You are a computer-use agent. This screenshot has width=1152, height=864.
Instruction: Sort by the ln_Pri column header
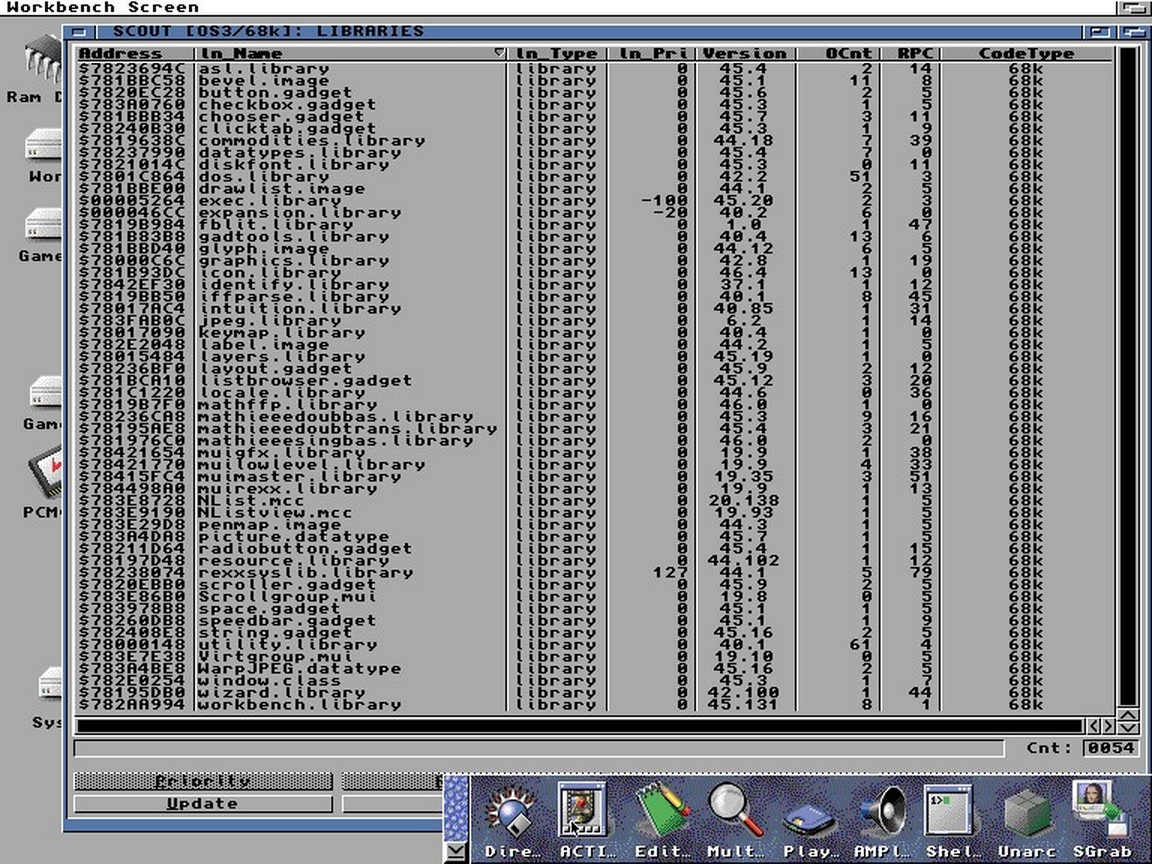coord(652,54)
